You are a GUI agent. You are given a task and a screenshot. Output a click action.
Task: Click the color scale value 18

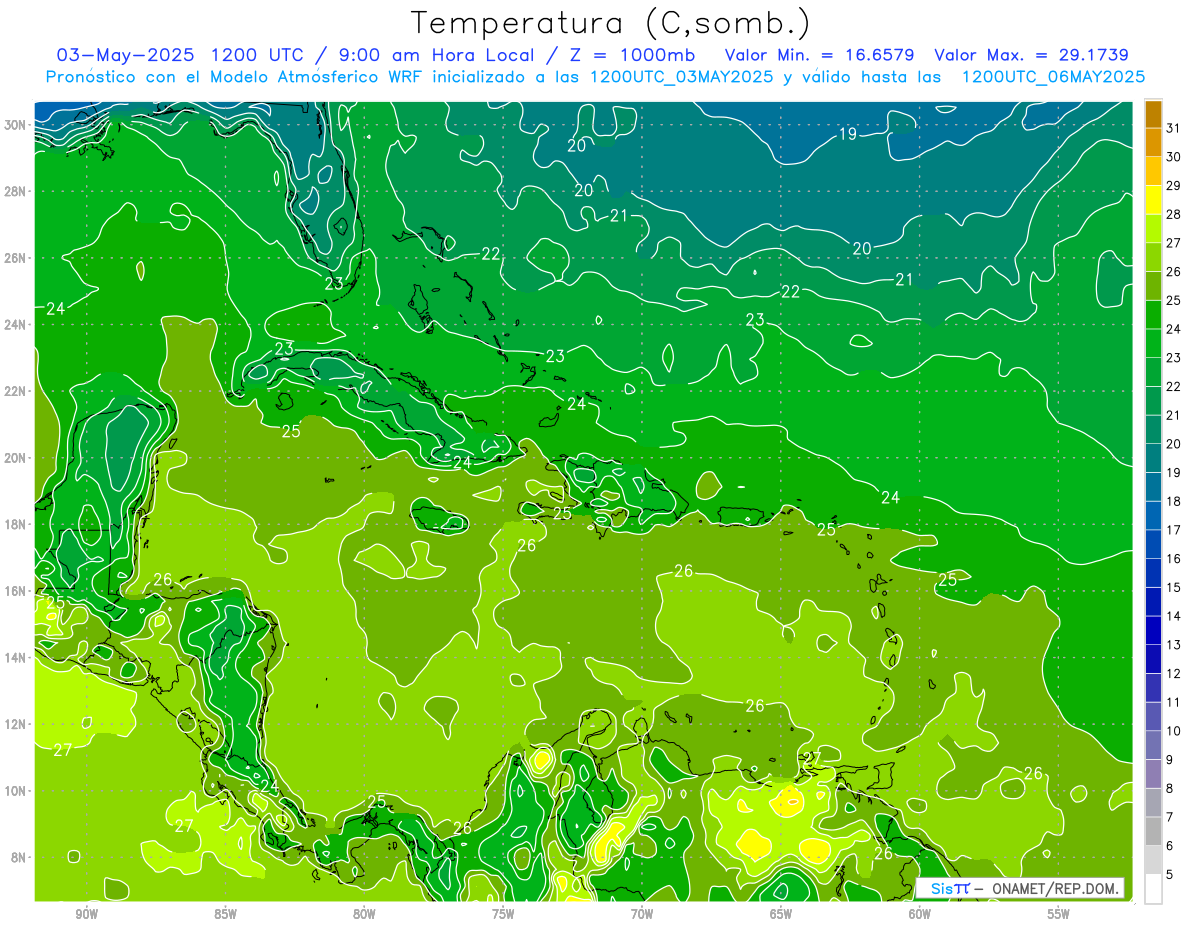1174,501
